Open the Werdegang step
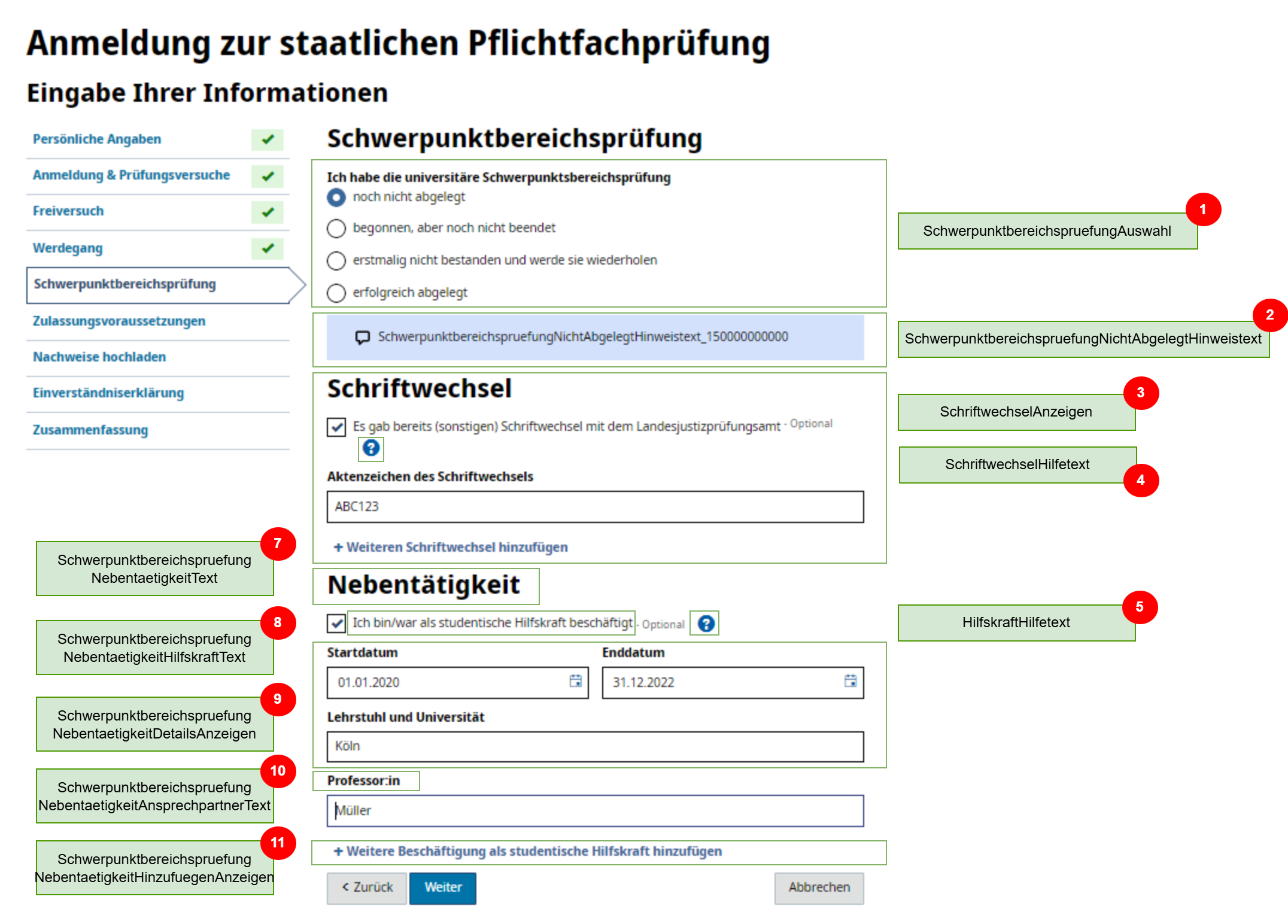This screenshot has height=924, width=1288. 68,248
